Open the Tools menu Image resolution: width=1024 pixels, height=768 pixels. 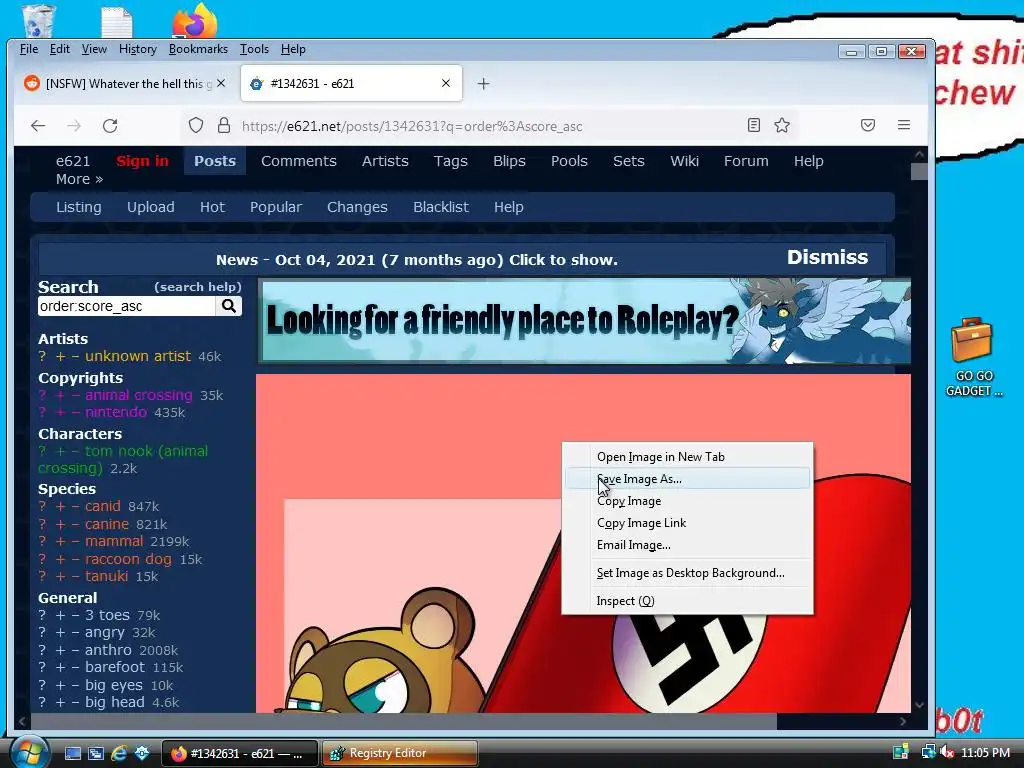(x=254, y=49)
